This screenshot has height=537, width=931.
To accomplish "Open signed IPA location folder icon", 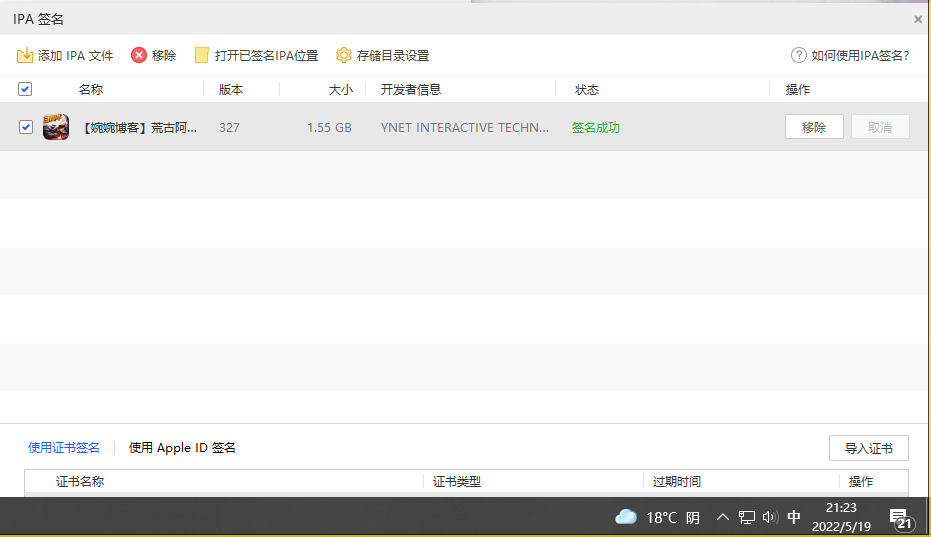I will (202, 56).
